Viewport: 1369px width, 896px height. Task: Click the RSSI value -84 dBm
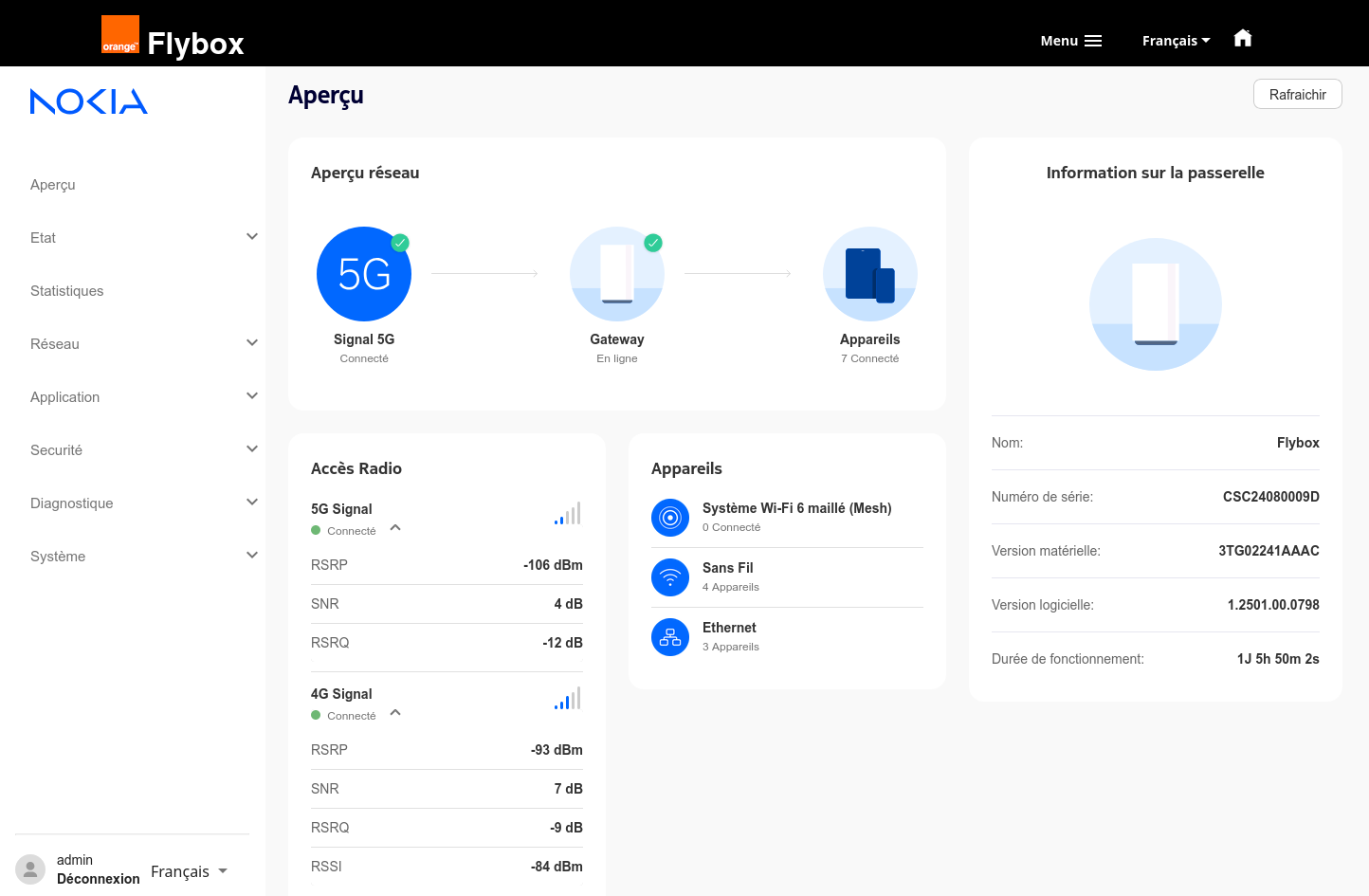coord(557,867)
